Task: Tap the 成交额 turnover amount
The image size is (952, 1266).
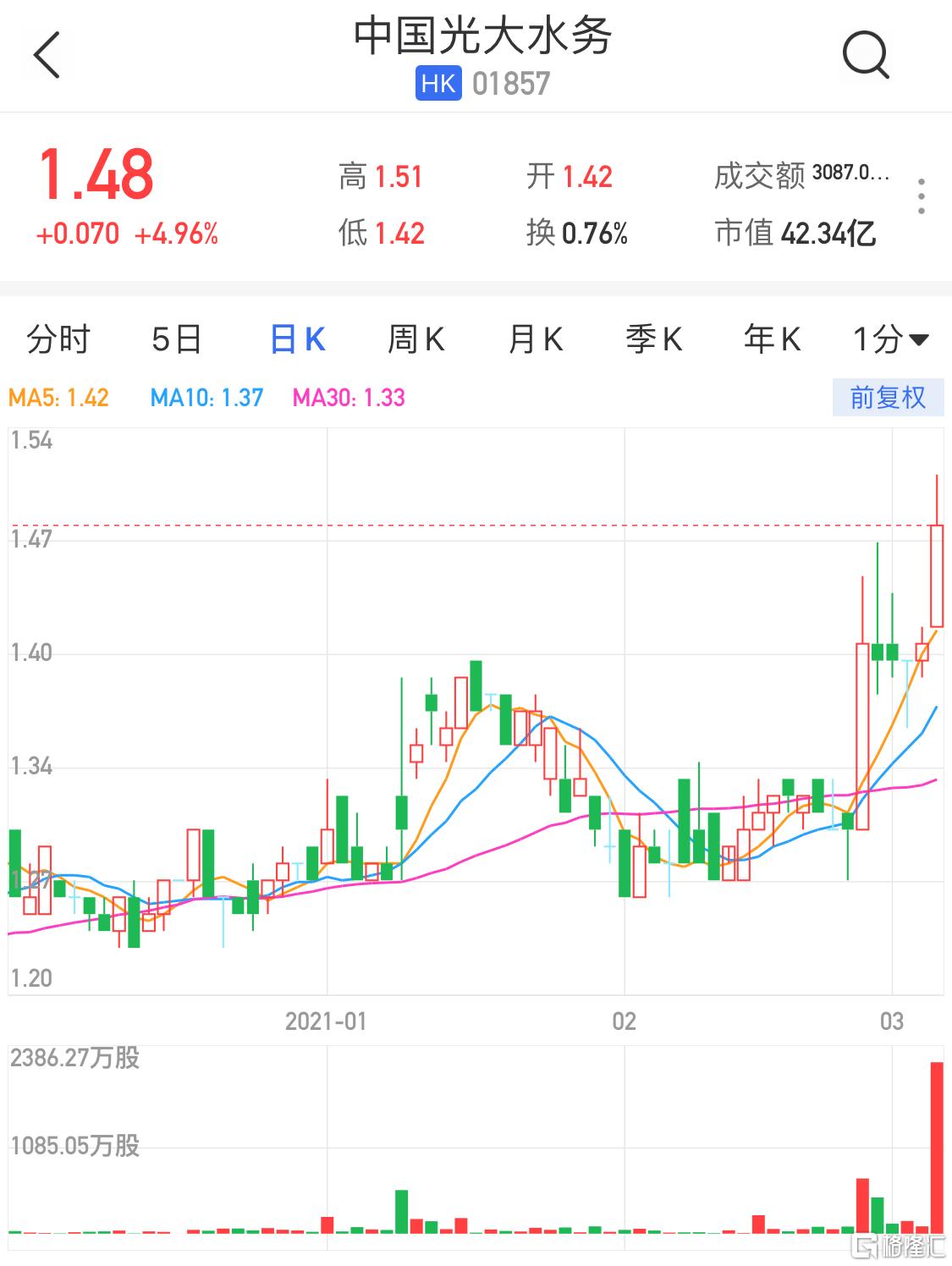Action: [801, 176]
